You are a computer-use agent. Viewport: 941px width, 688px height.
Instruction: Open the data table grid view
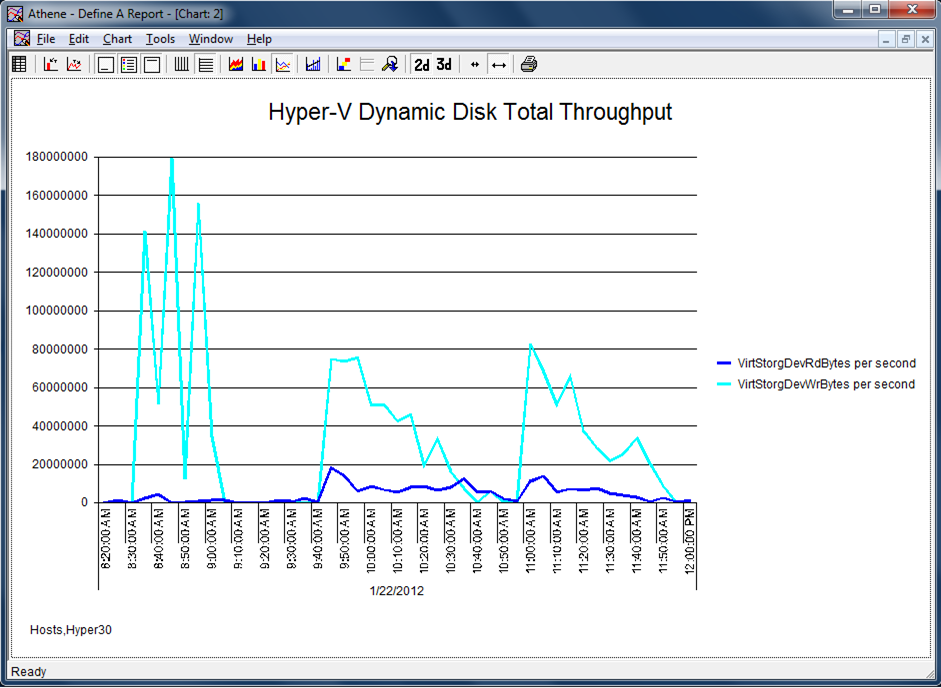point(19,64)
